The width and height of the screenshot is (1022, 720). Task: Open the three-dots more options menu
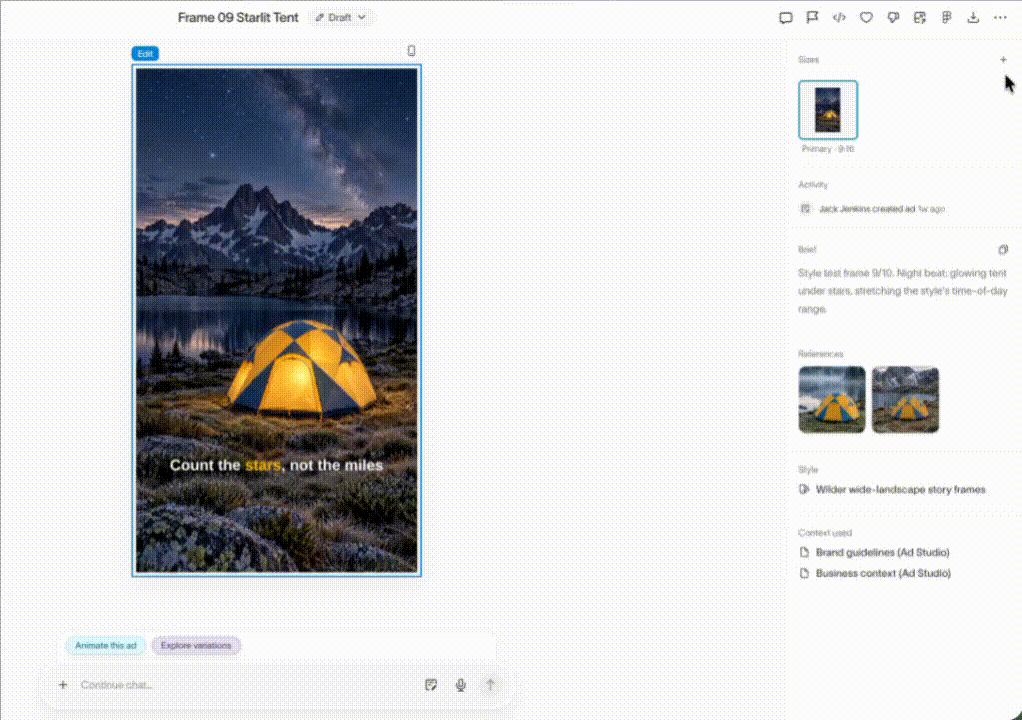coord(1000,18)
